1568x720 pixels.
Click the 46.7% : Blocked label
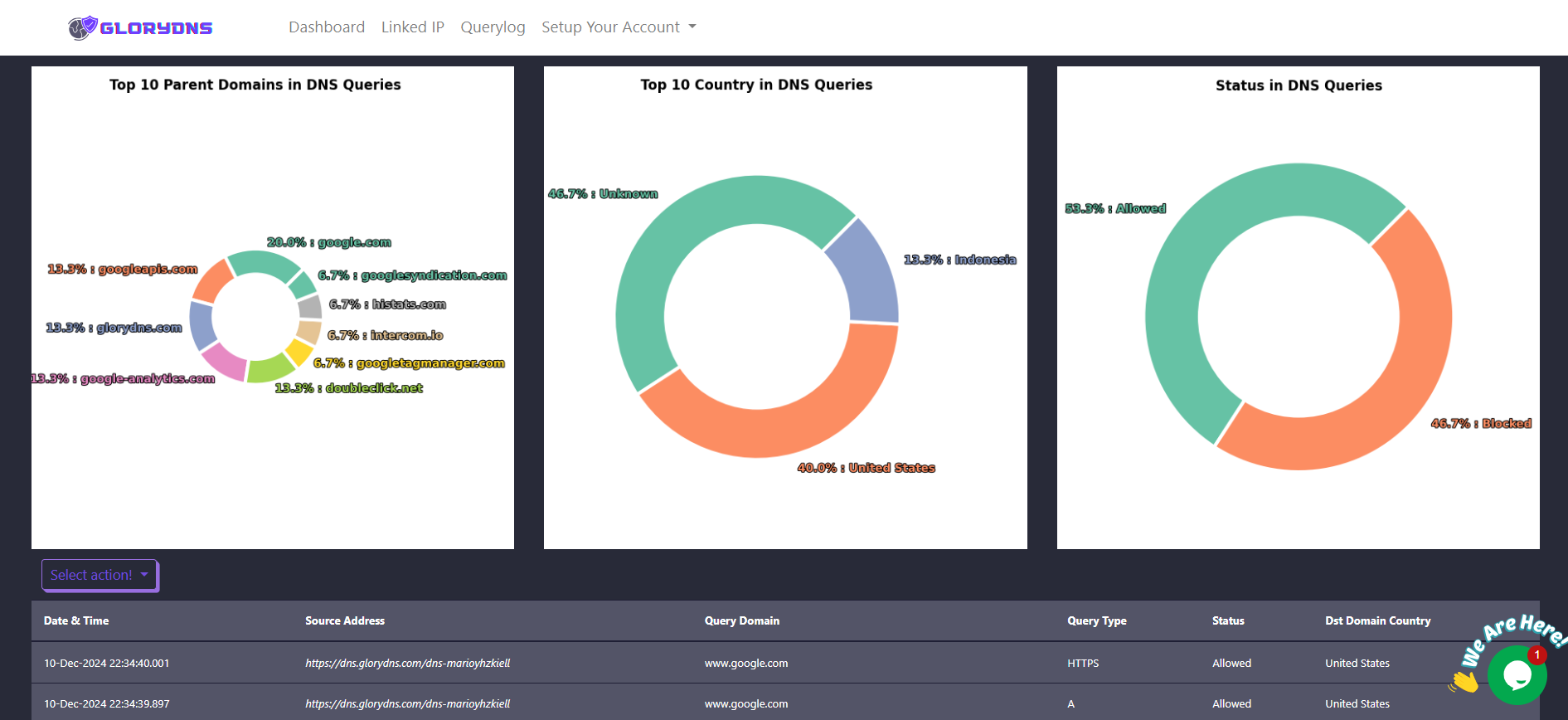1481,423
